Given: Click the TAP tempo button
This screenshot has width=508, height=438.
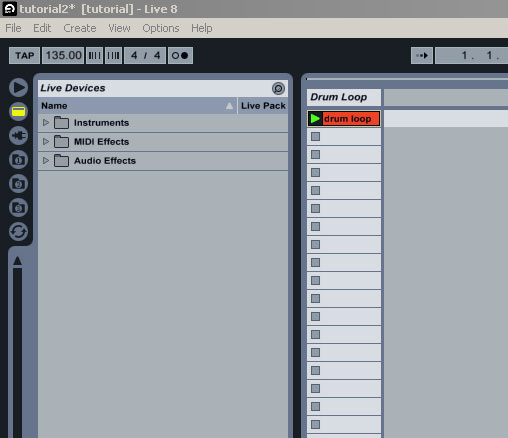Looking at the screenshot, I should pyautogui.click(x=24, y=55).
